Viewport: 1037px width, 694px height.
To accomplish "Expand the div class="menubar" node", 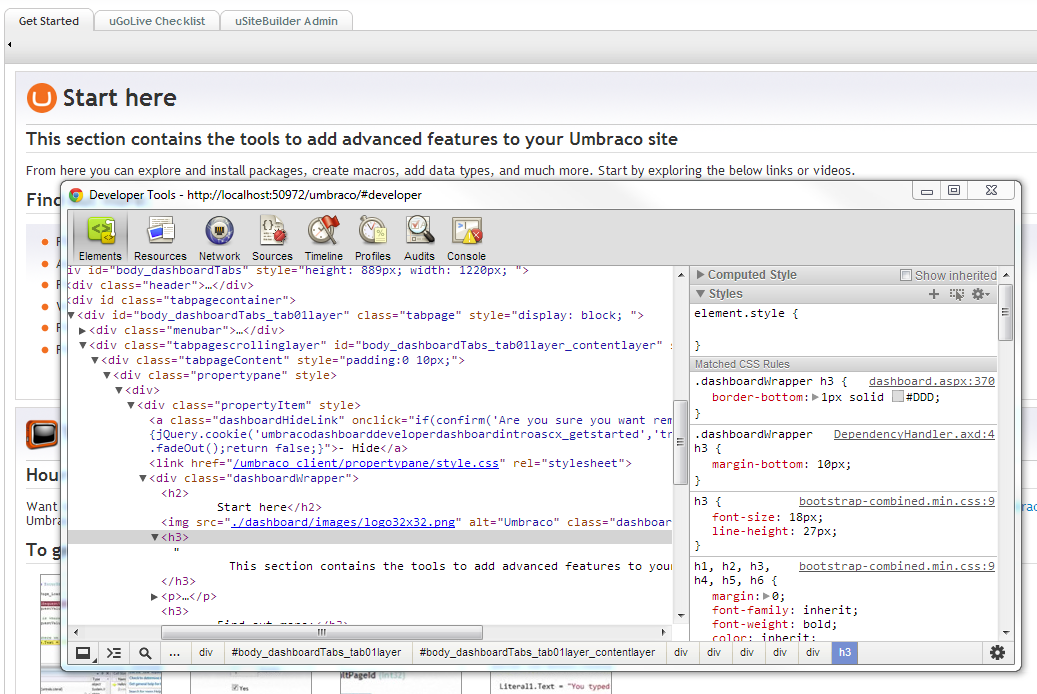I will coord(83,330).
